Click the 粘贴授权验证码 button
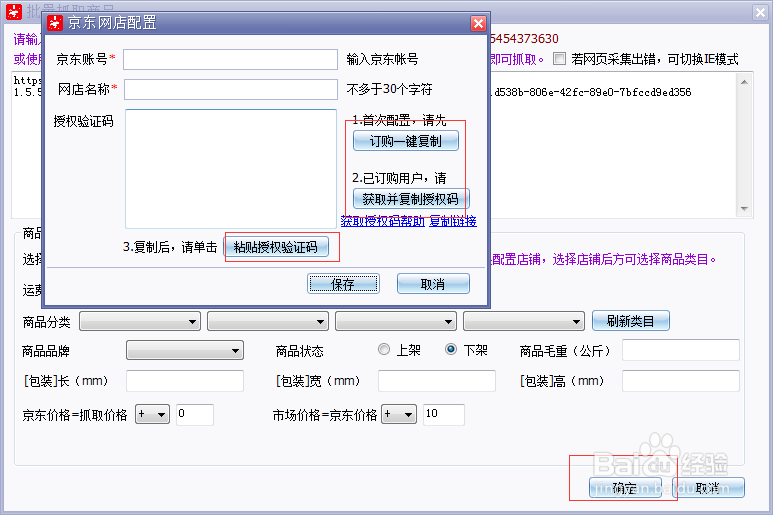This screenshot has width=773, height=515. click(x=276, y=247)
